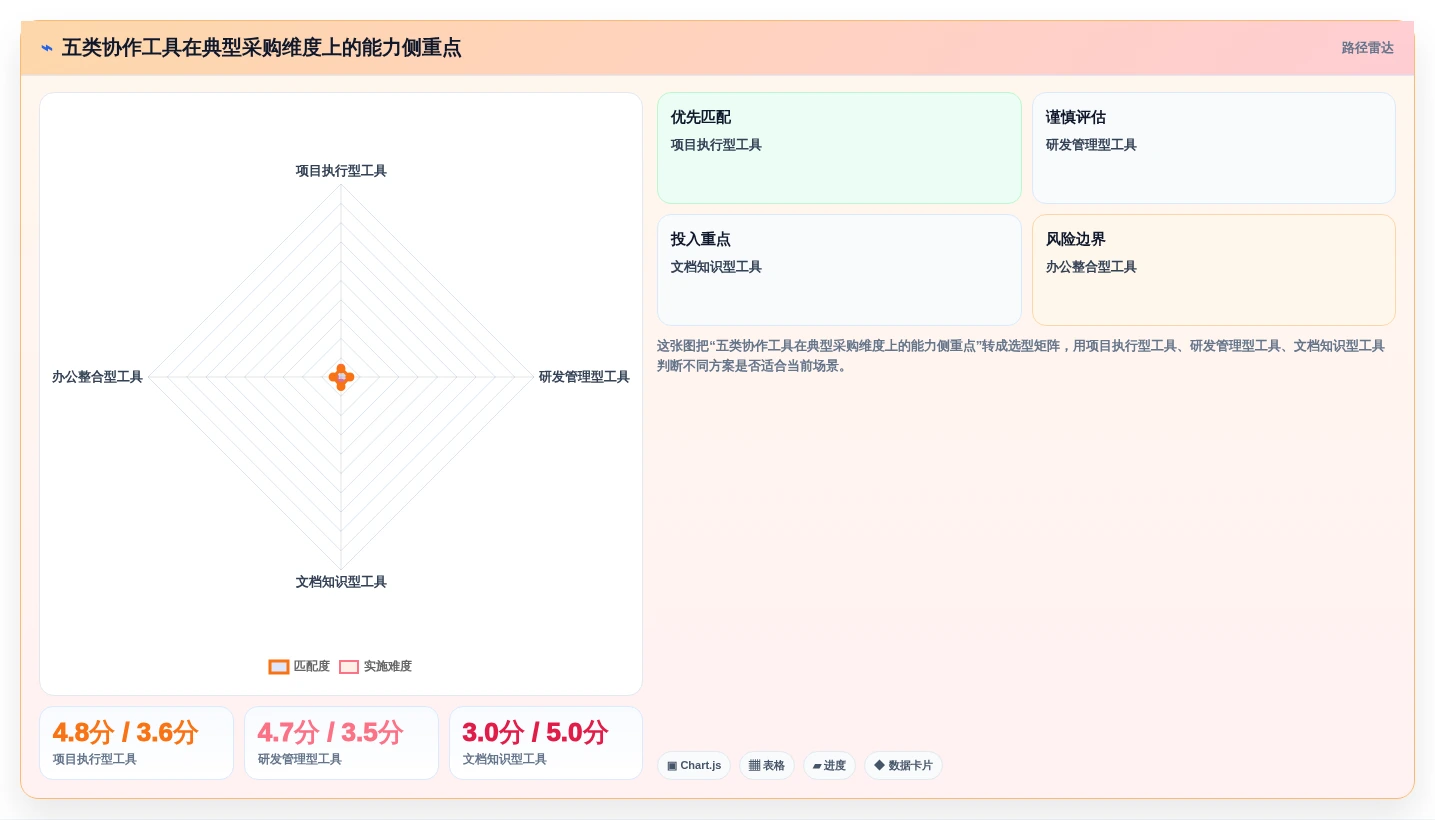Click 文档知识型工具 text in 投入重点 card
The width and height of the screenshot is (1435, 820).
716,267
